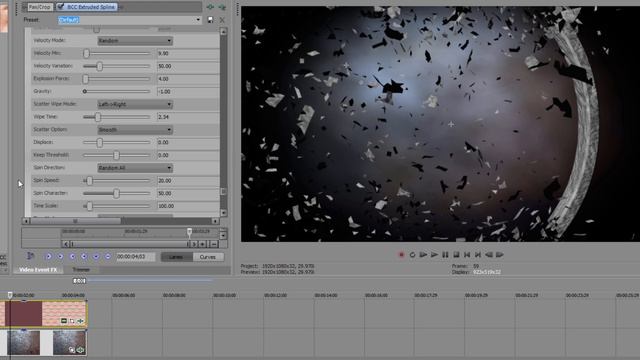Switch to the Video Event FX tab
The width and height of the screenshot is (640, 360).
tap(38, 270)
